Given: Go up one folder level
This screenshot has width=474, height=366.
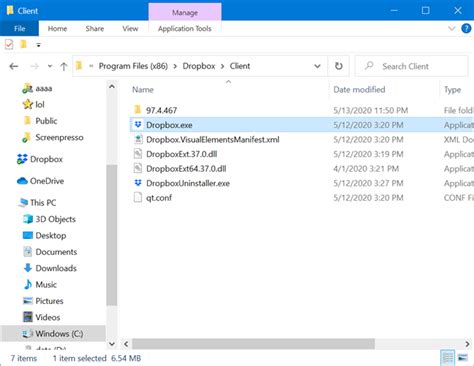Looking at the screenshot, I should click(64, 66).
